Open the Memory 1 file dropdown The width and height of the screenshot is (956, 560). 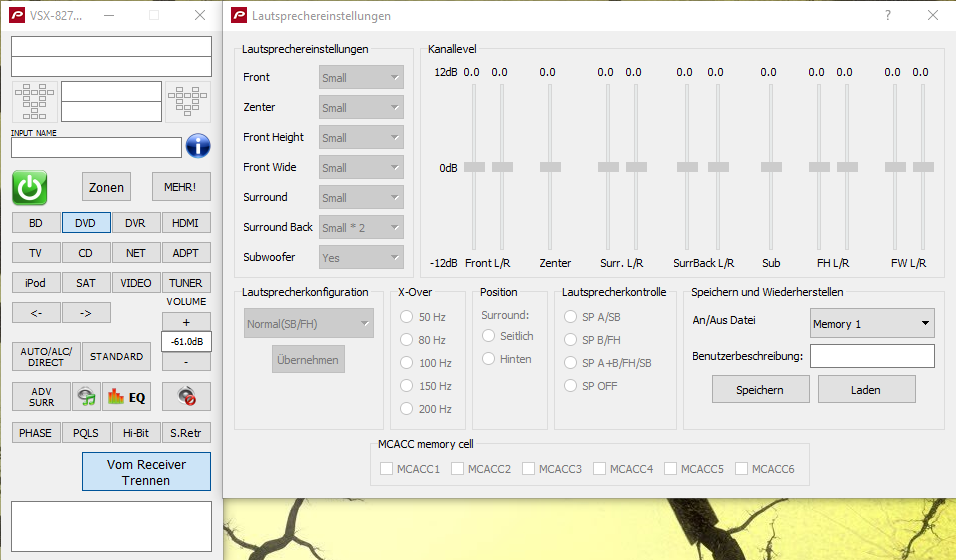pyautogui.click(x=871, y=324)
